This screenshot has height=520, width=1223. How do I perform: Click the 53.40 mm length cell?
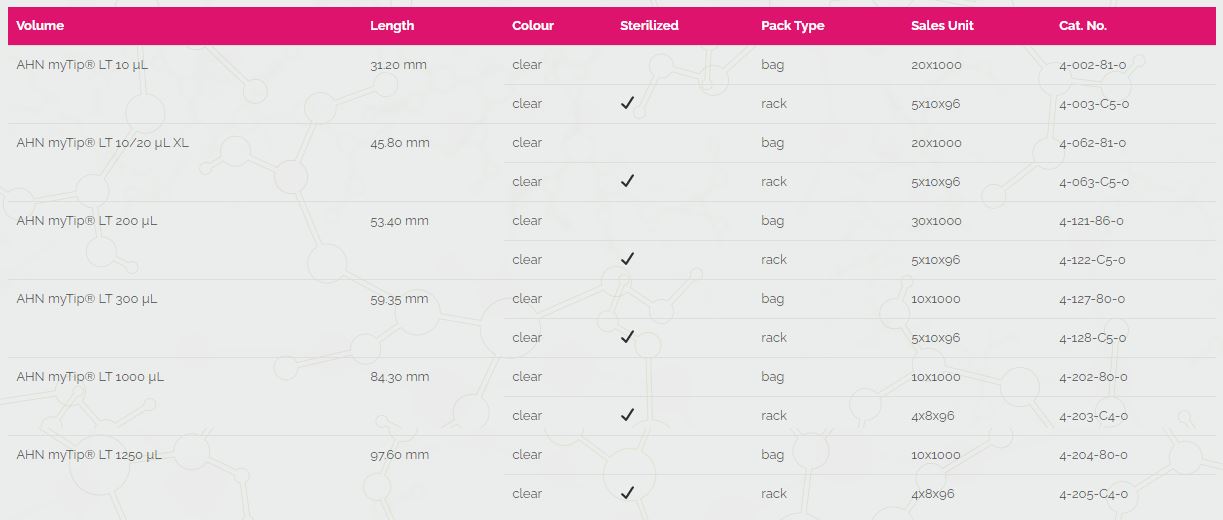(x=399, y=220)
